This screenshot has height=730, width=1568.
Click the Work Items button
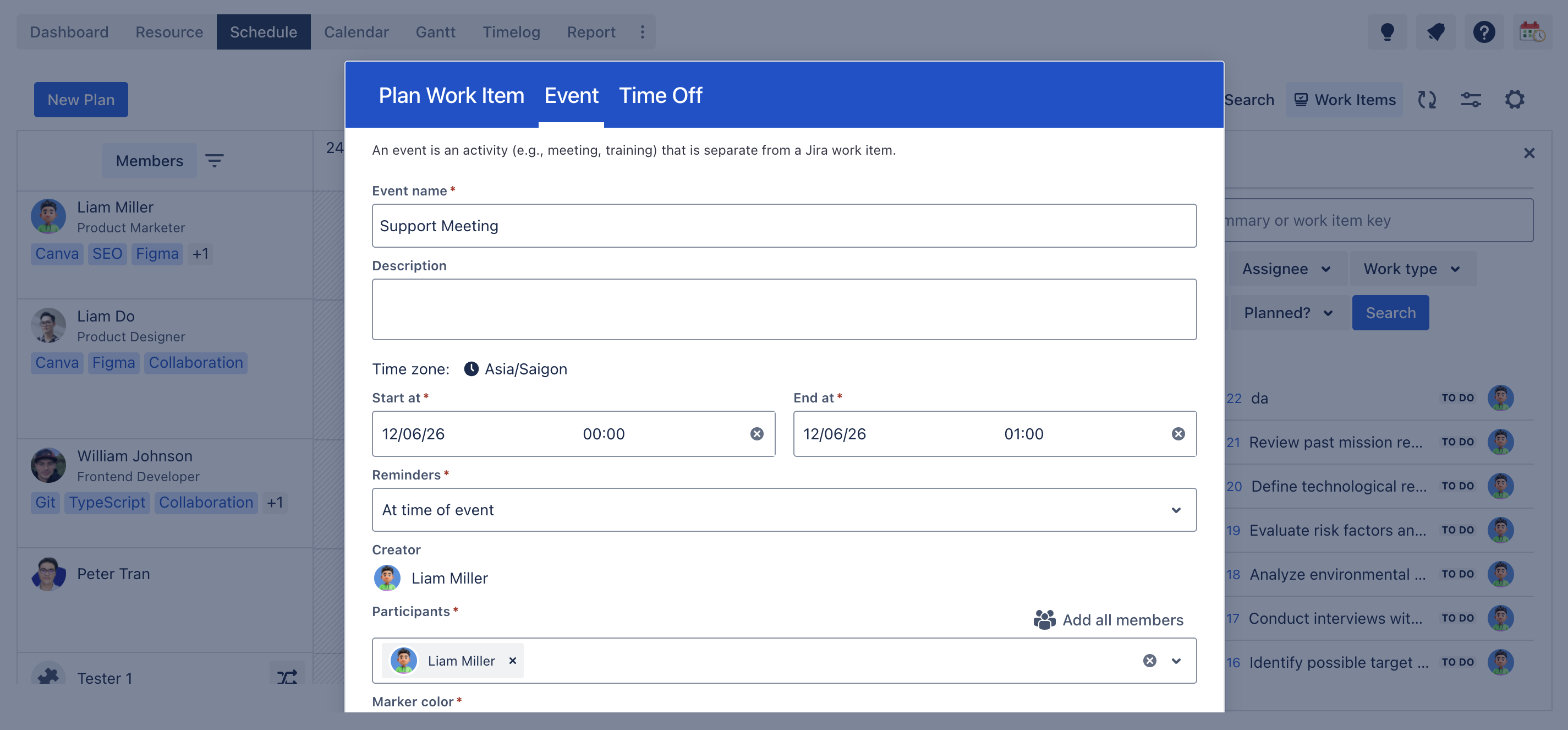[1345, 99]
